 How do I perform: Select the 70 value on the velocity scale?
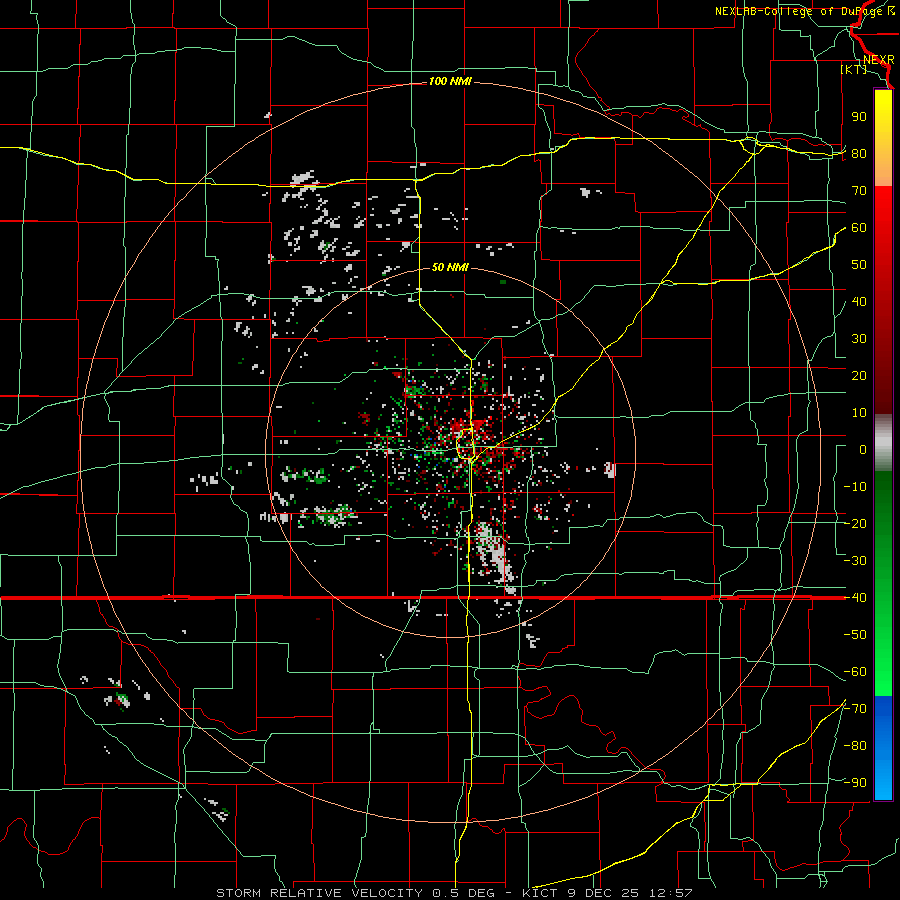(859, 191)
